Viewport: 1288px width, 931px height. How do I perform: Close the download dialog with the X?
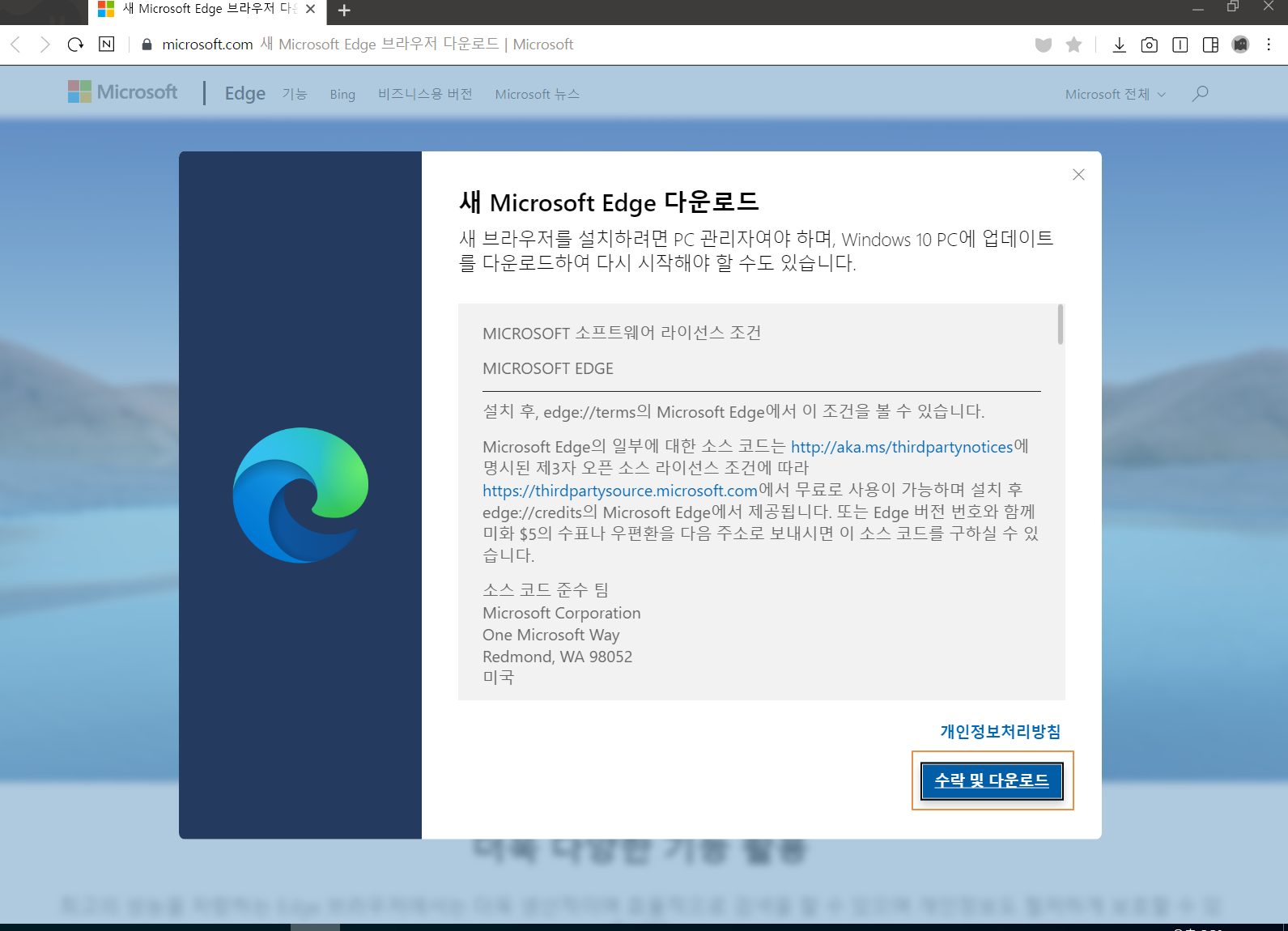[x=1078, y=175]
